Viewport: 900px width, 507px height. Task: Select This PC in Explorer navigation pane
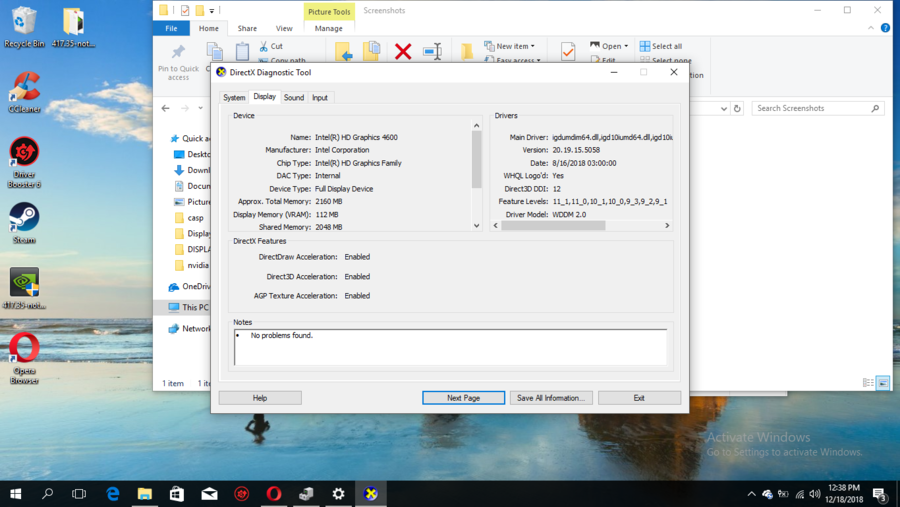189,307
